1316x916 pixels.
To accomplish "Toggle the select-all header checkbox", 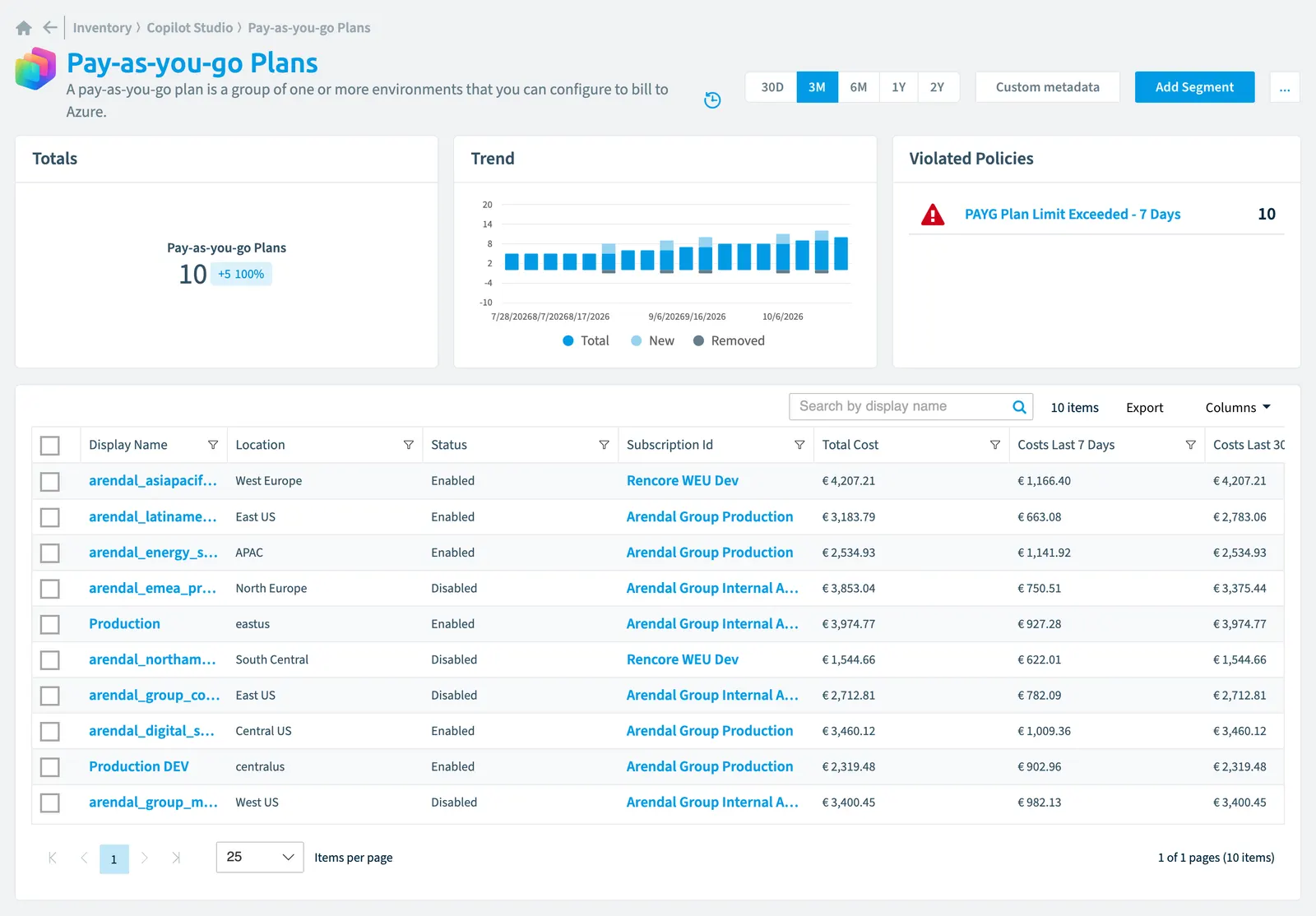I will click(x=50, y=446).
